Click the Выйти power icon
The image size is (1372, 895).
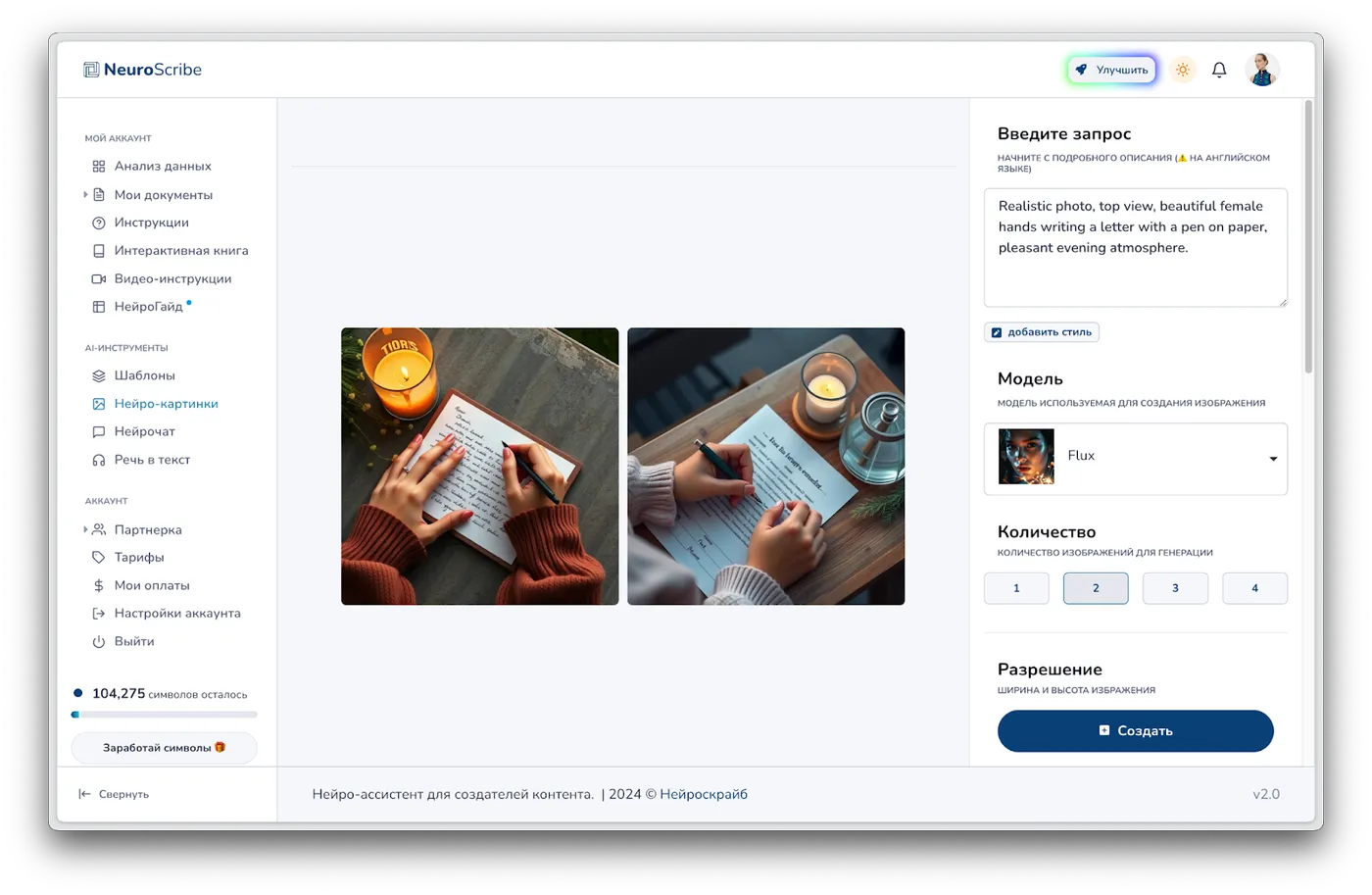click(99, 642)
